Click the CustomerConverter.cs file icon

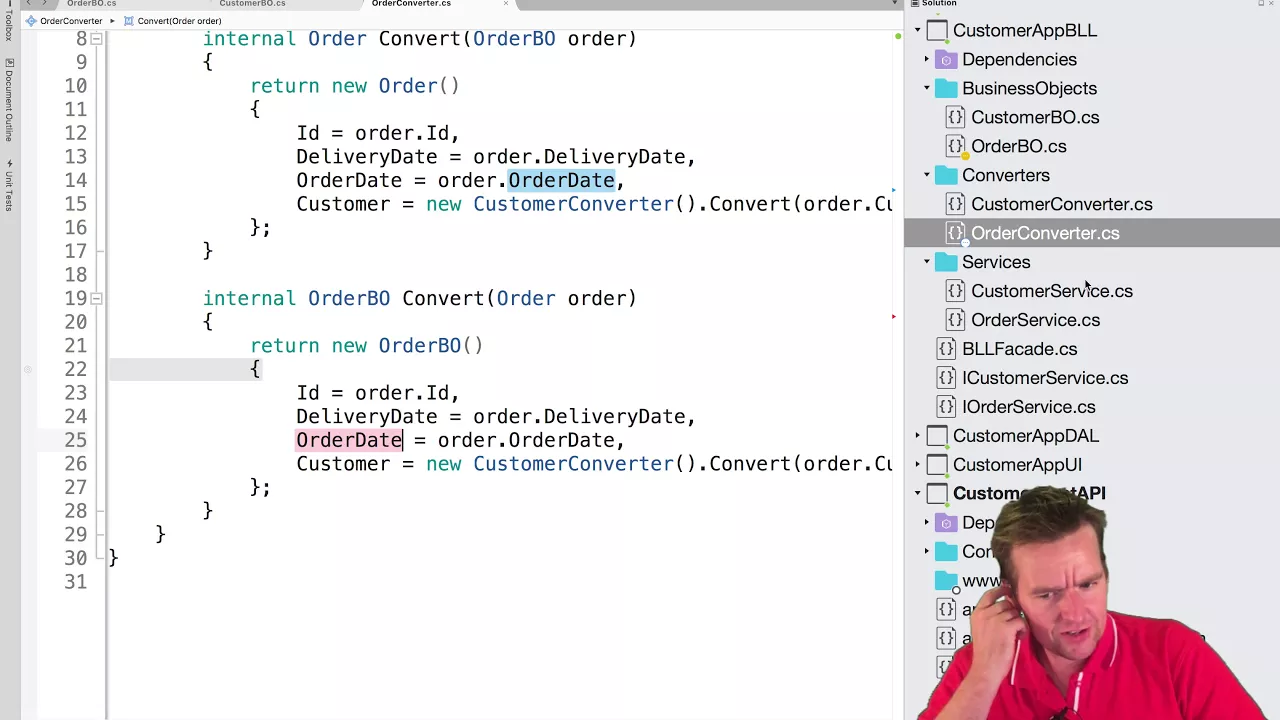point(955,205)
